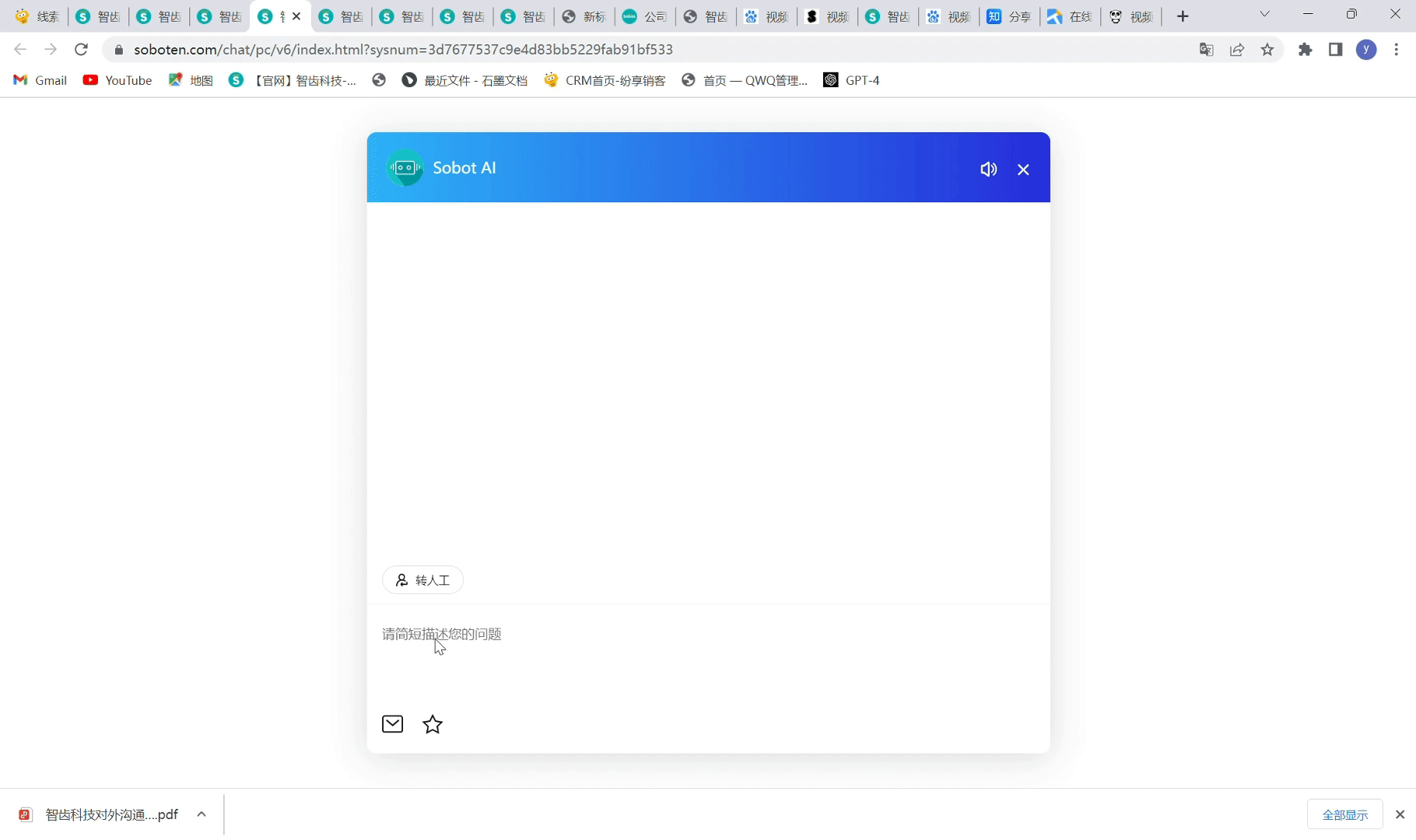Reload the current page
Viewport: 1416px width, 840px height.
tap(81, 50)
